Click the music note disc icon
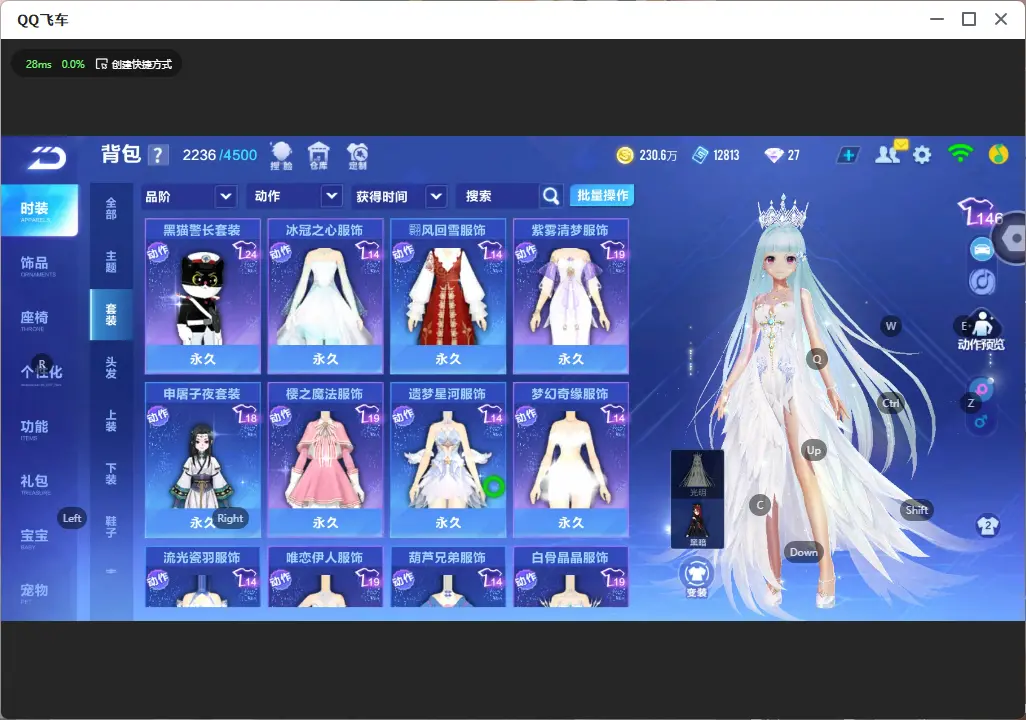The width and height of the screenshot is (1026, 720). click(982, 281)
